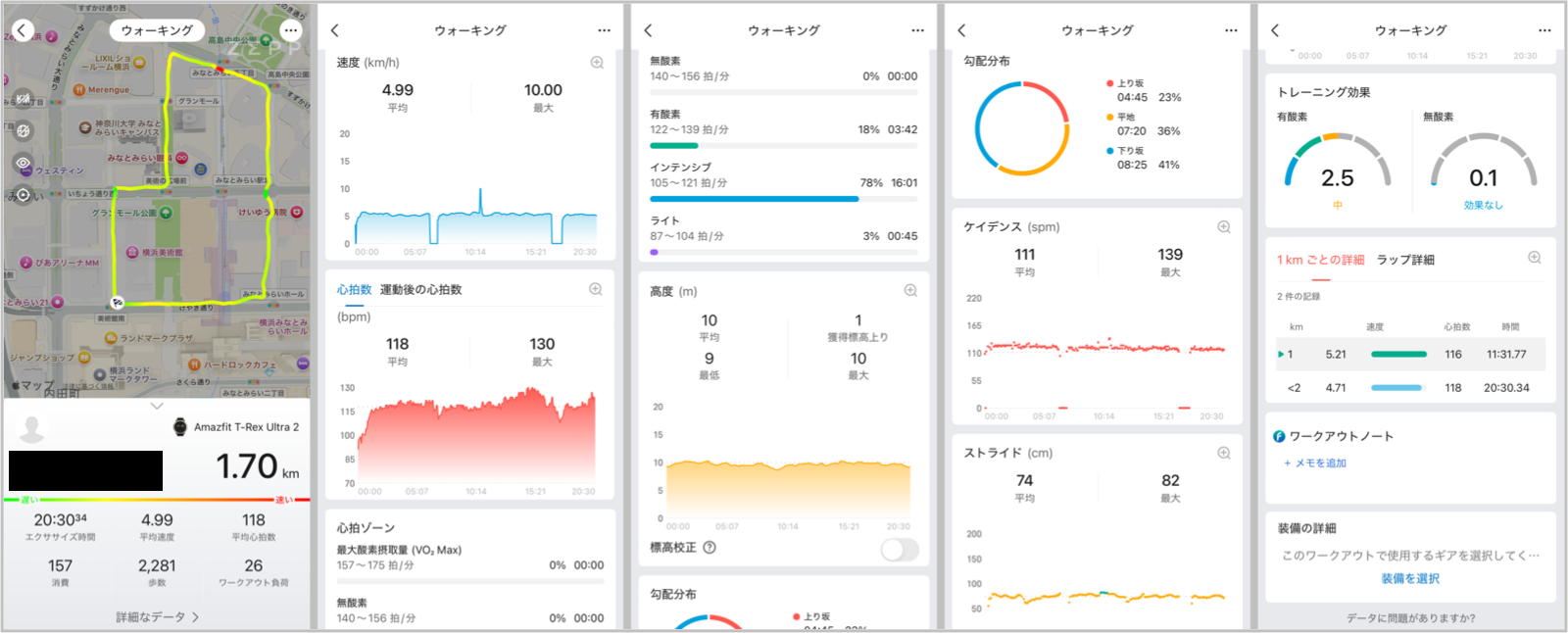Toggle the 標高校正 altitude correction switch

[x=899, y=550]
